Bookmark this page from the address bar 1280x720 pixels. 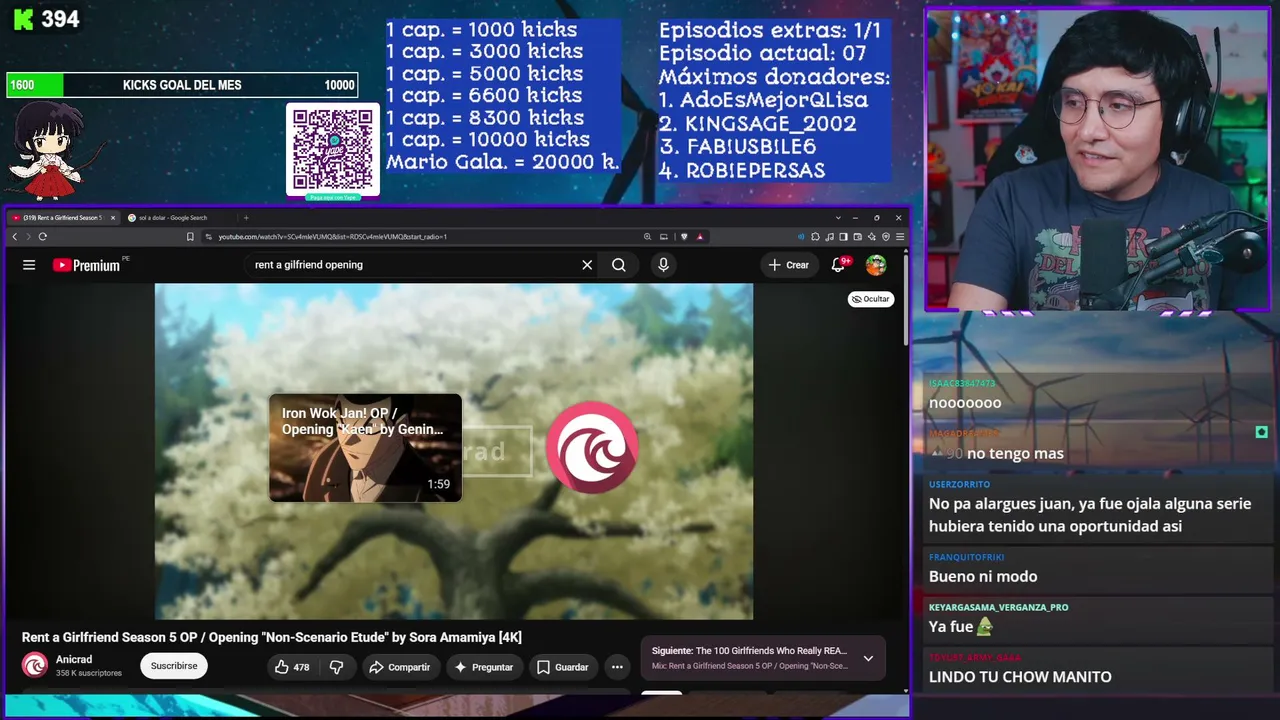coord(190,237)
